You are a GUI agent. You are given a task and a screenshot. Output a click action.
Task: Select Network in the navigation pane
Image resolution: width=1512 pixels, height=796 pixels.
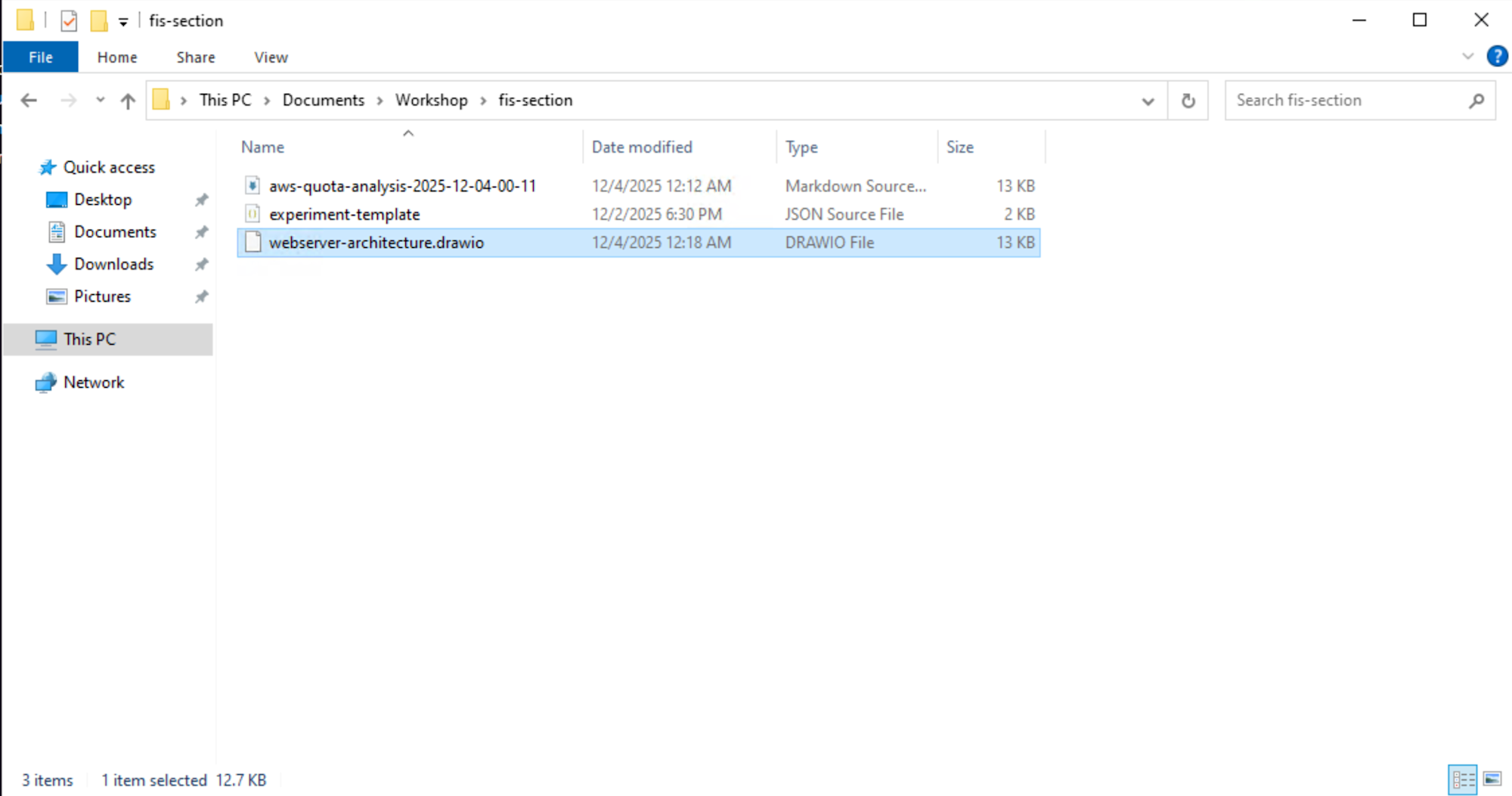(x=94, y=382)
